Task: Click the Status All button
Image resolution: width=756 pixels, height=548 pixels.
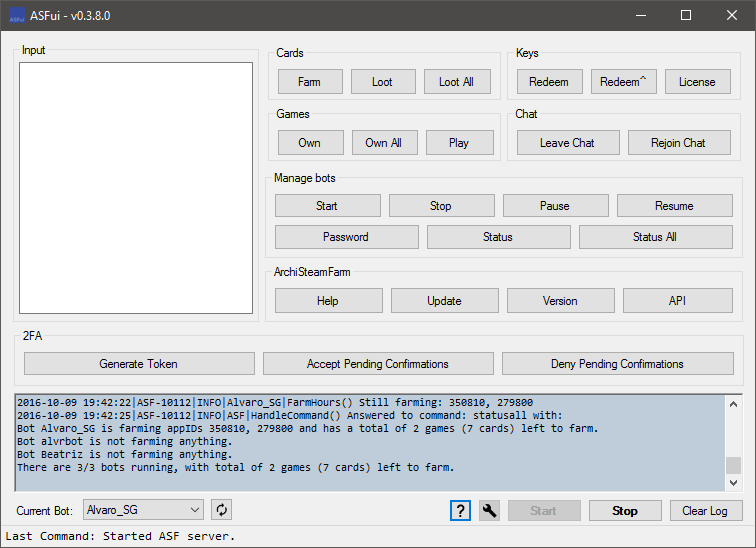Action: click(x=656, y=237)
